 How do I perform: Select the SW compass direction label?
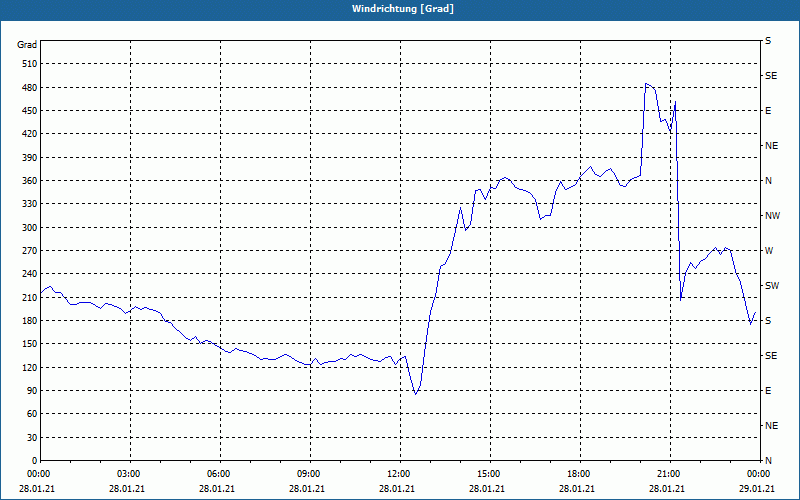(772, 286)
